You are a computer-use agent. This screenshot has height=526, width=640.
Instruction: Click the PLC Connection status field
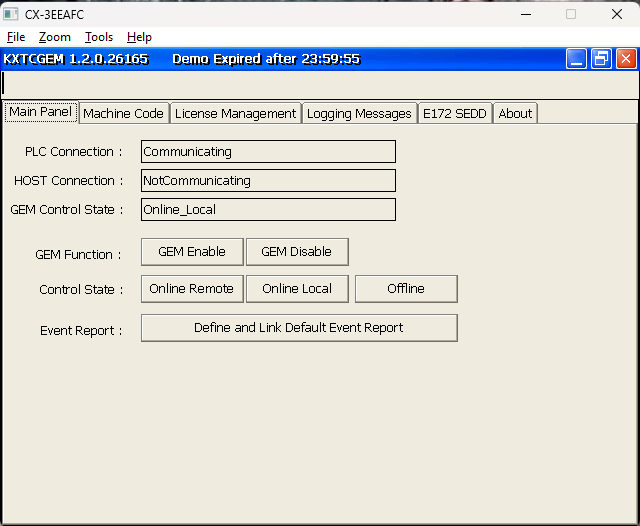(x=268, y=152)
